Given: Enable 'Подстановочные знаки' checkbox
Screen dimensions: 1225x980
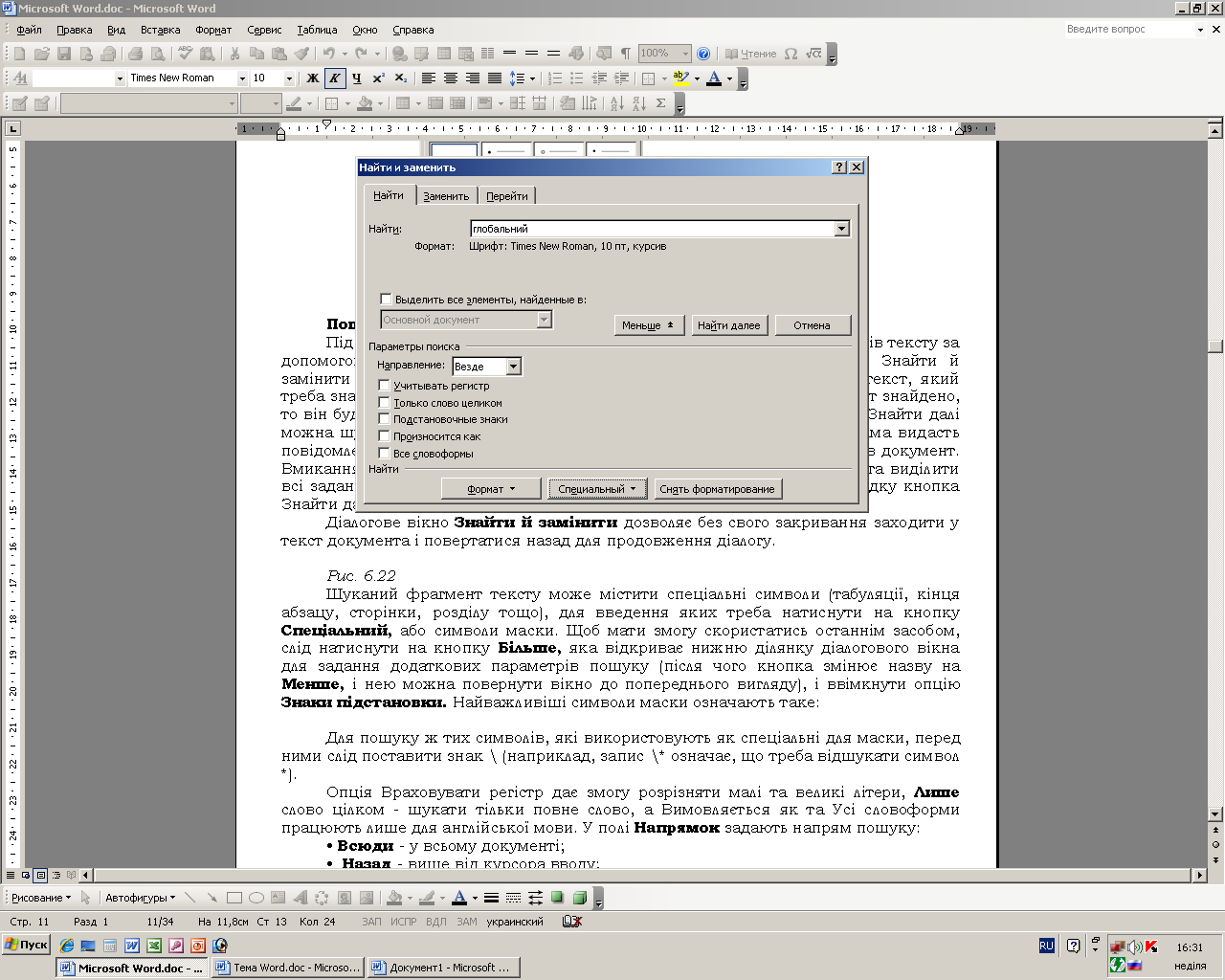Looking at the screenshot, I should [x=384, y=419].
